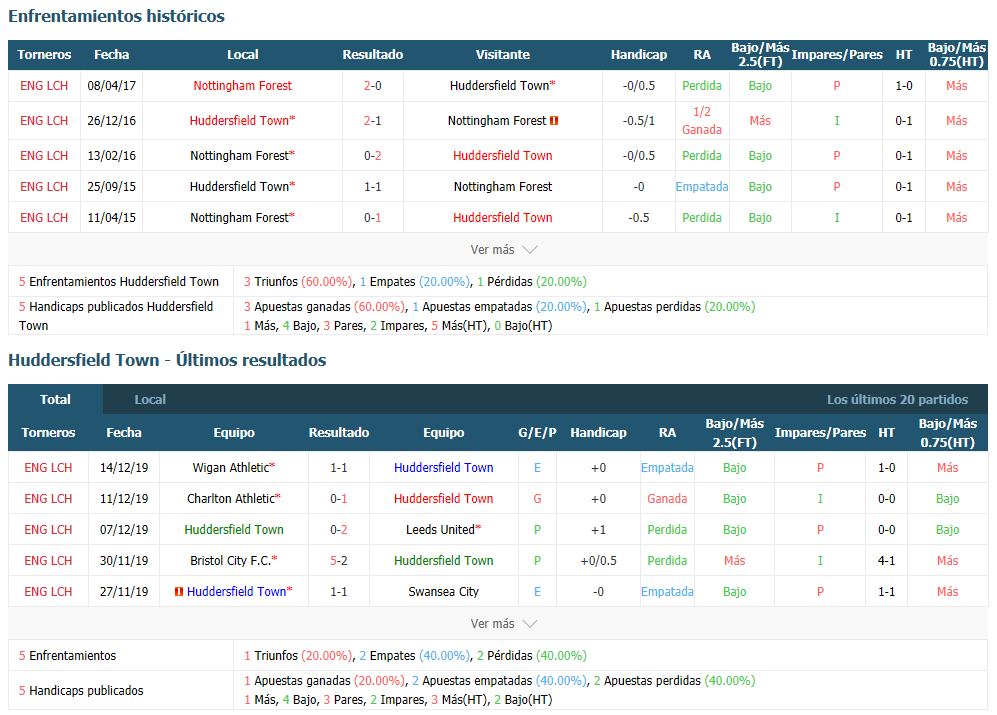Open Los últimos 20 partidos selector
This screenshot has width=997, height=715.
(897, 399)
